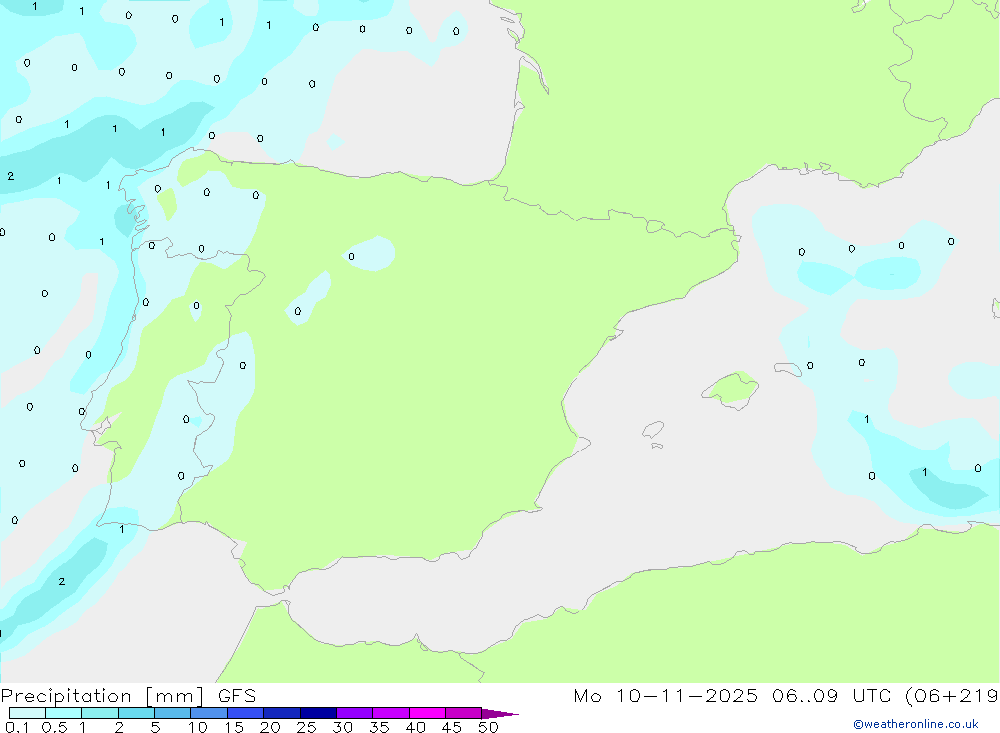1000x733 pixels.
Task: Open the weatheronline.co.uk copyright link
Action: (916, 724)
